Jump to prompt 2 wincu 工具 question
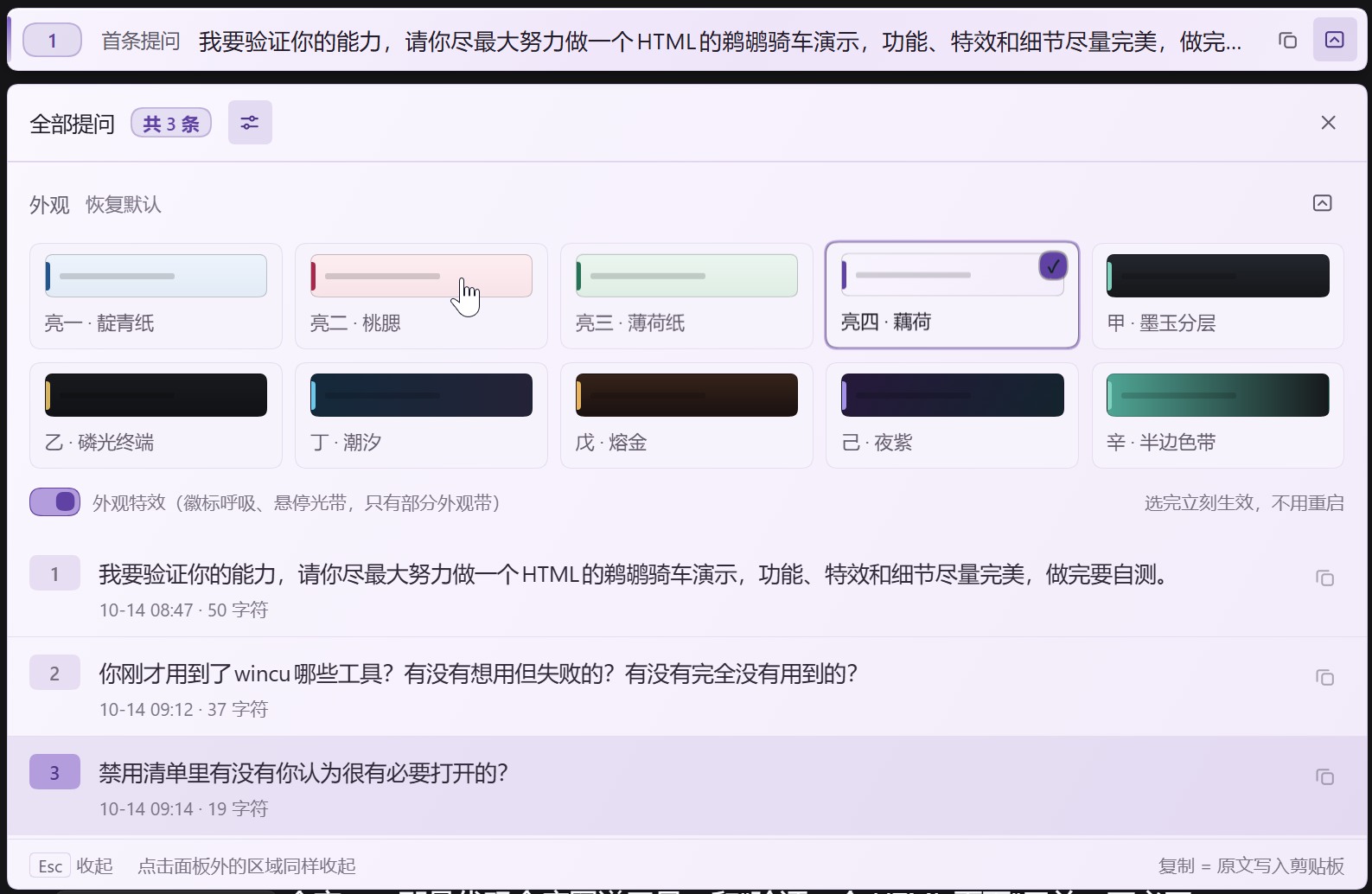Screen dimensions: 1372x894 click(x=686, y=687)
